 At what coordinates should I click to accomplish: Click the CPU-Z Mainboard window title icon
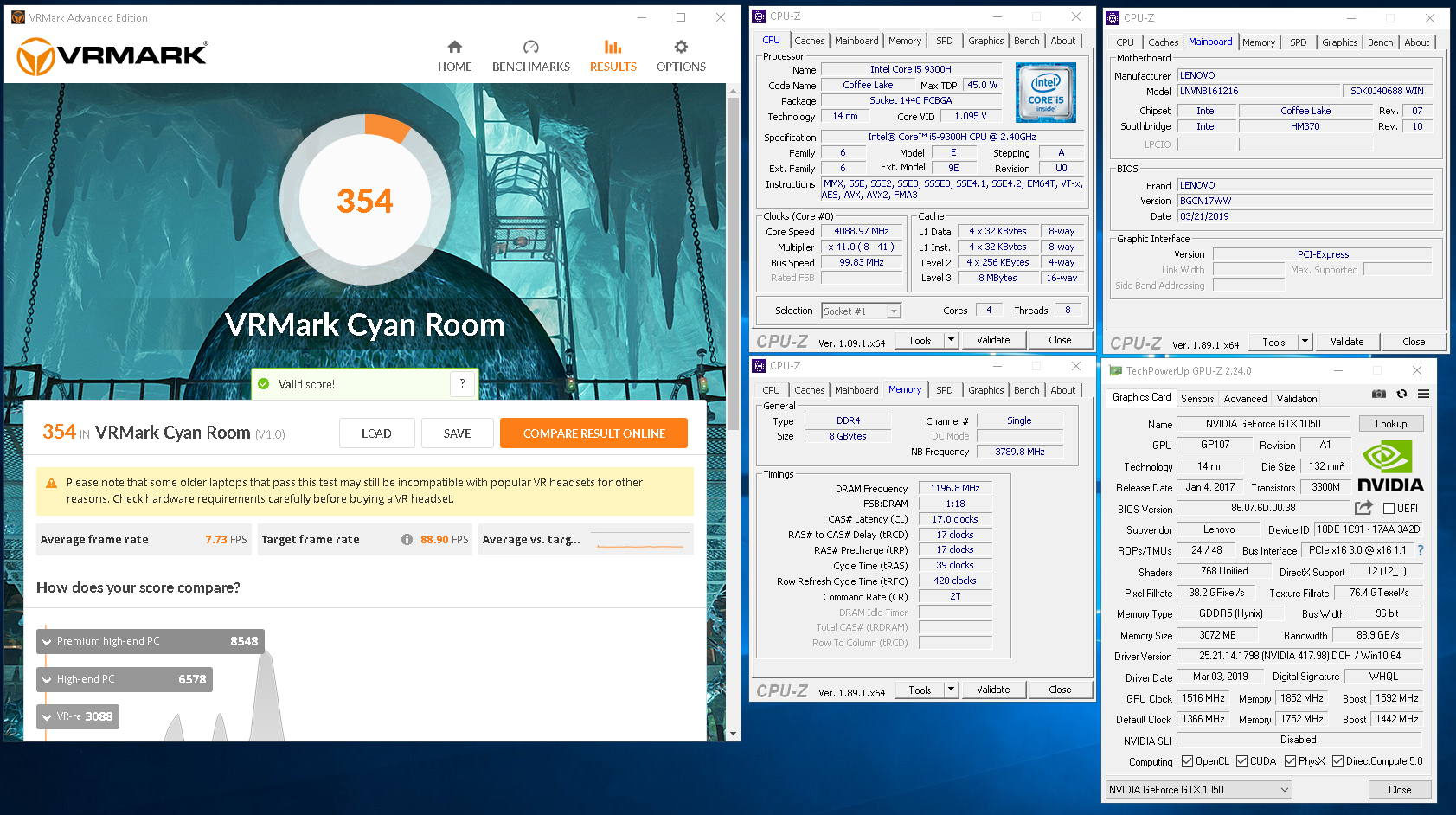tap(1113, 17)
